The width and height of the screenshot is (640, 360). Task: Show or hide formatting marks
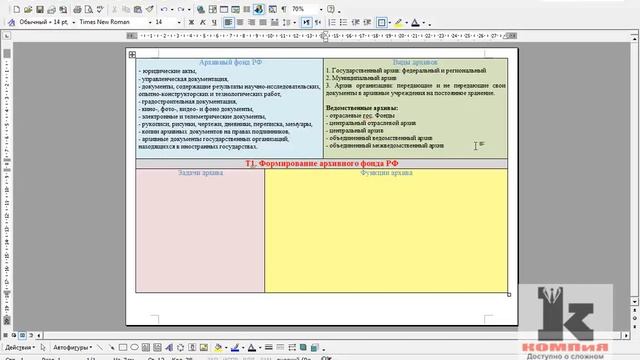tap(284, 9)
